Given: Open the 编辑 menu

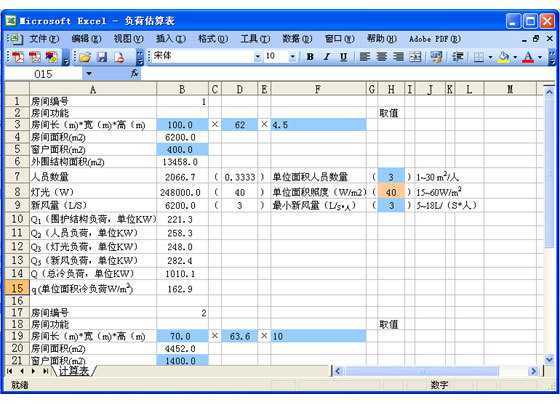Looking at the screenshot, I should coord(86,39).
